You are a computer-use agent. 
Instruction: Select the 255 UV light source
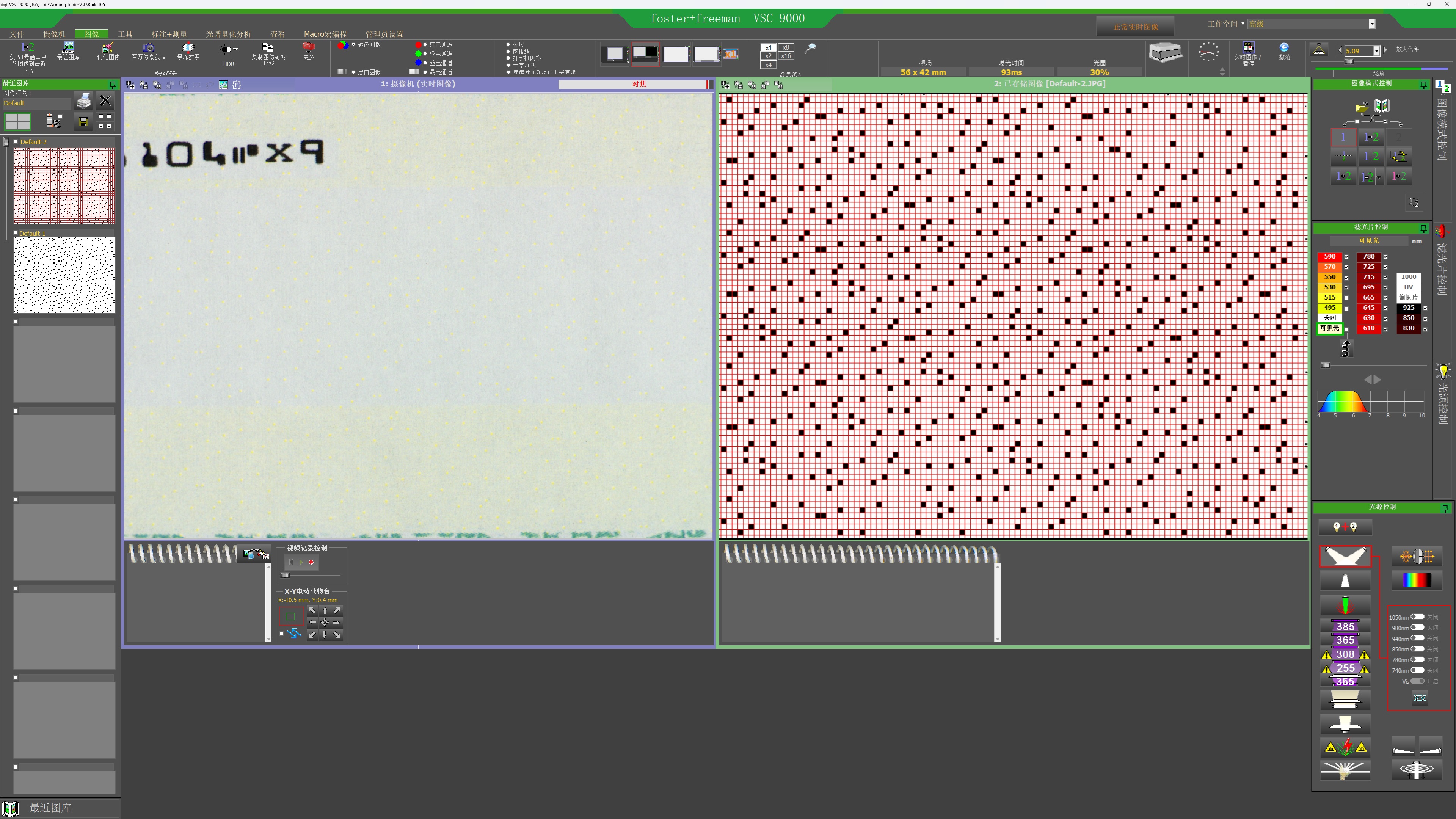tap(1345, 667)
